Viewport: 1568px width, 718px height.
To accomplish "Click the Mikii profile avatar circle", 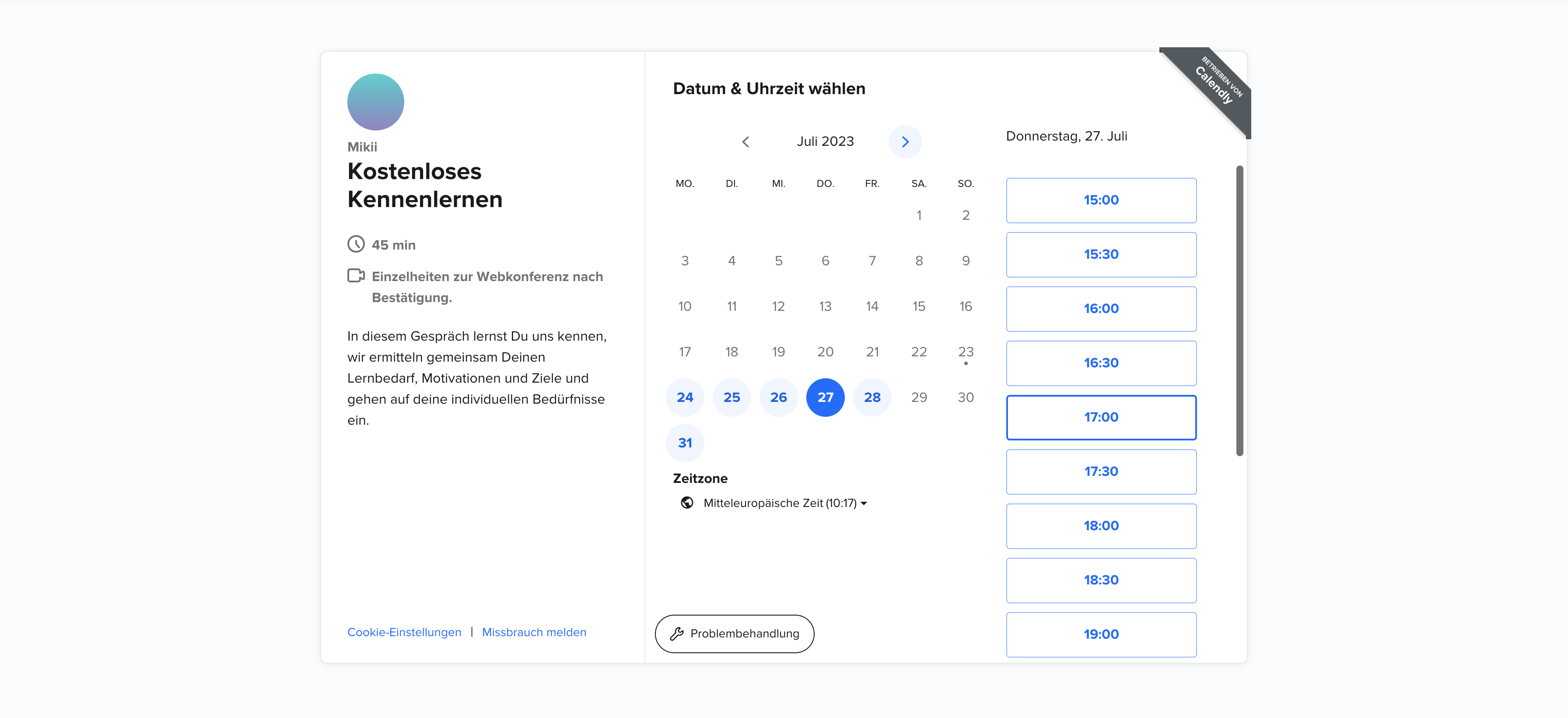I will [375, 102].
